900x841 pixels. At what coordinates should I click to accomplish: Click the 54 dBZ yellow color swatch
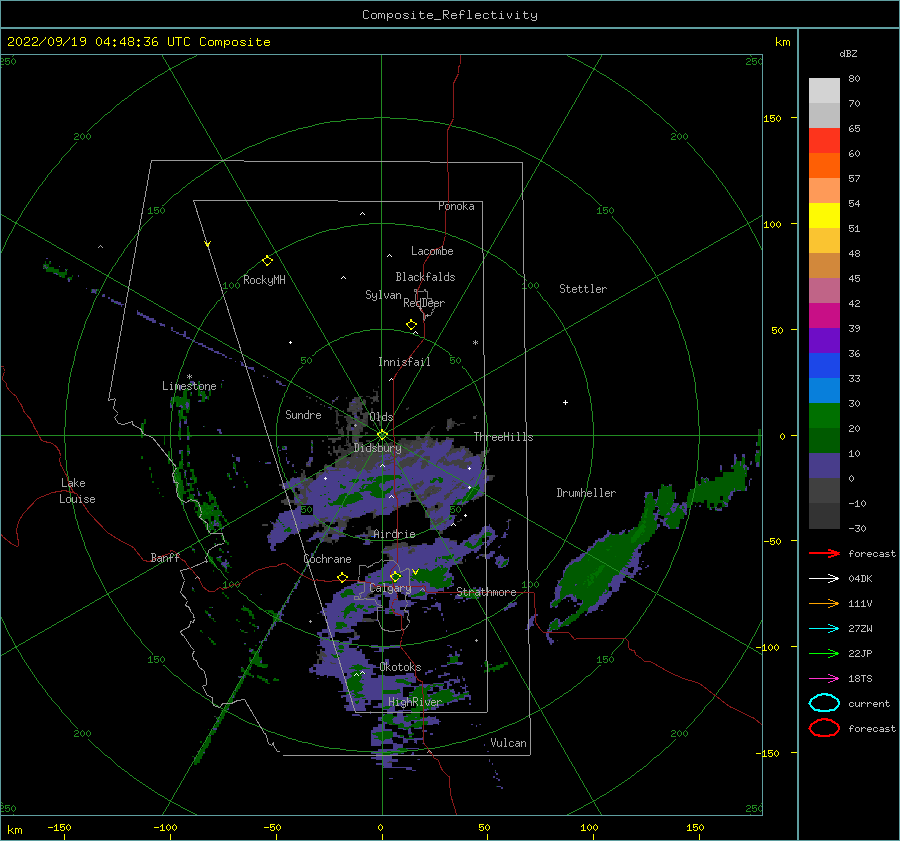click(x=824, y=215)
